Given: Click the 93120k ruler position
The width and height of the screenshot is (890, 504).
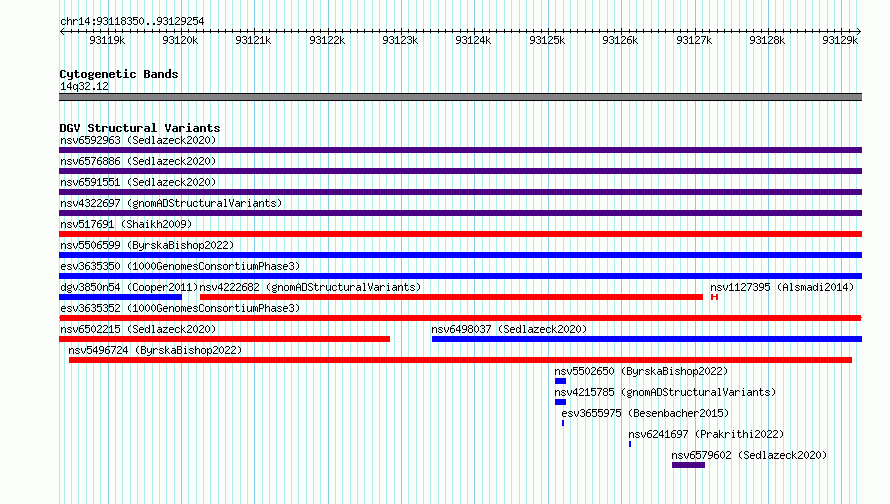Looking at the screenshot, I should (x=180, y=40).
